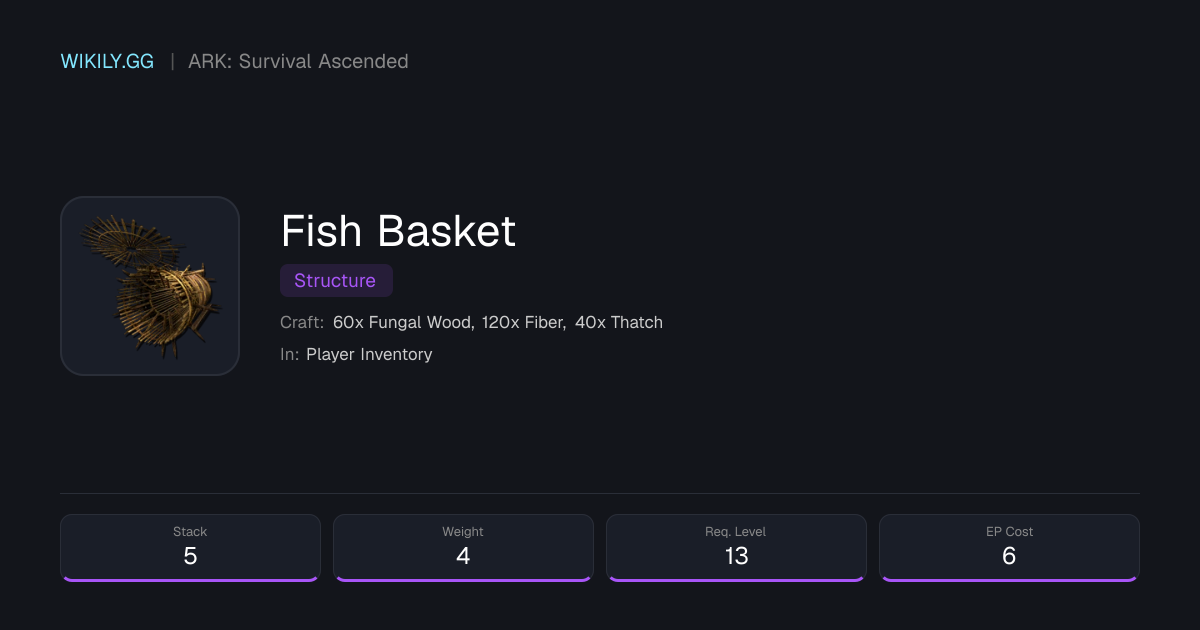Click the Fish Basket item icon

coord(150,286)
